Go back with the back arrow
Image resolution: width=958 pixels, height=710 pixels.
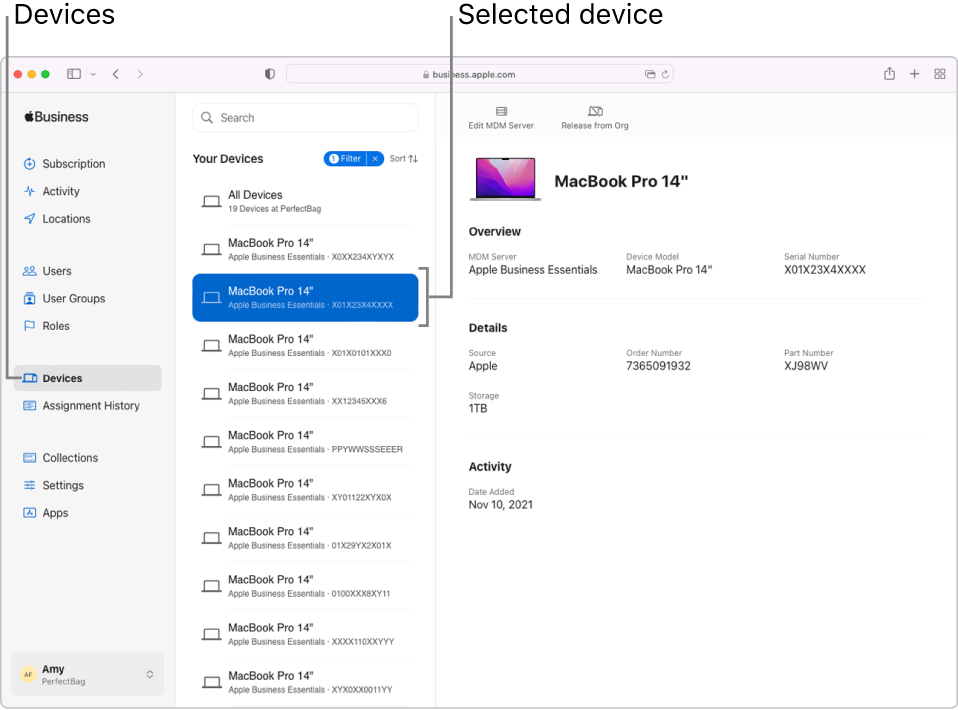[x=116, y=74]
